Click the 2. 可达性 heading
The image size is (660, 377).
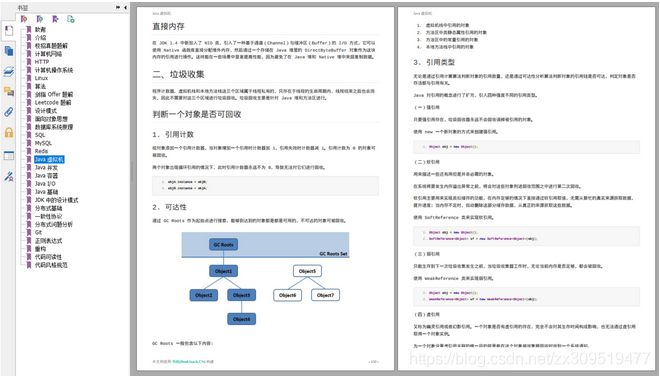click(x=169, y=207)
